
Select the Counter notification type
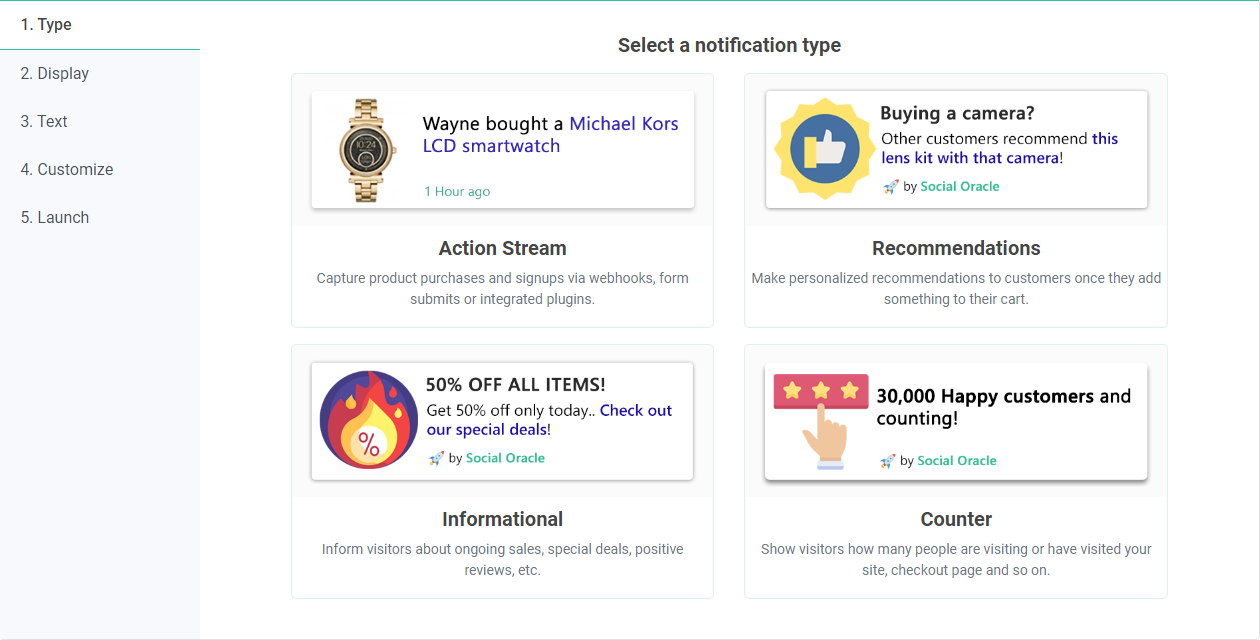pyautogui.click(x=956, y=520)
